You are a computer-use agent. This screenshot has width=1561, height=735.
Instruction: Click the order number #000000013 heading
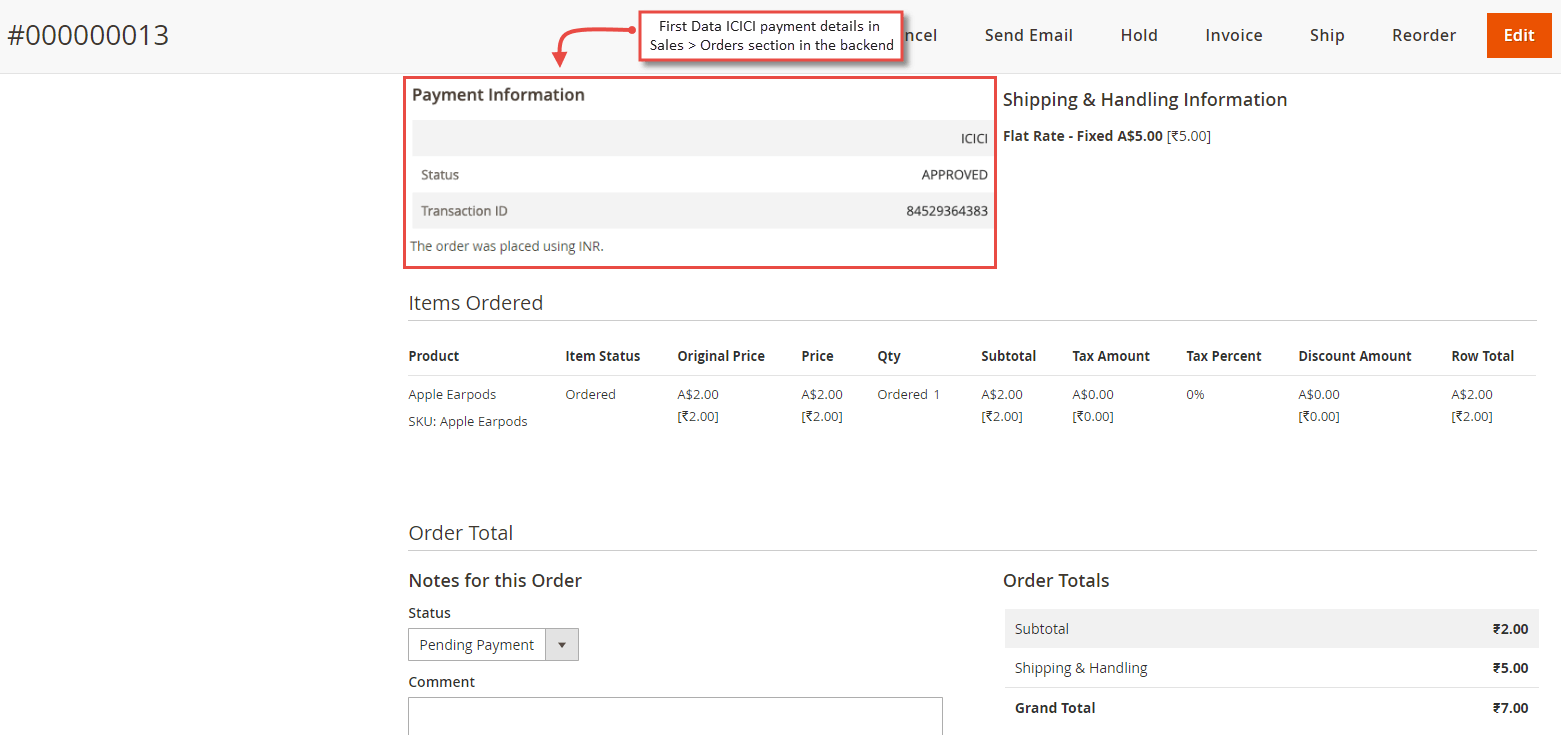pyautogui.click(x=88, y=34)
